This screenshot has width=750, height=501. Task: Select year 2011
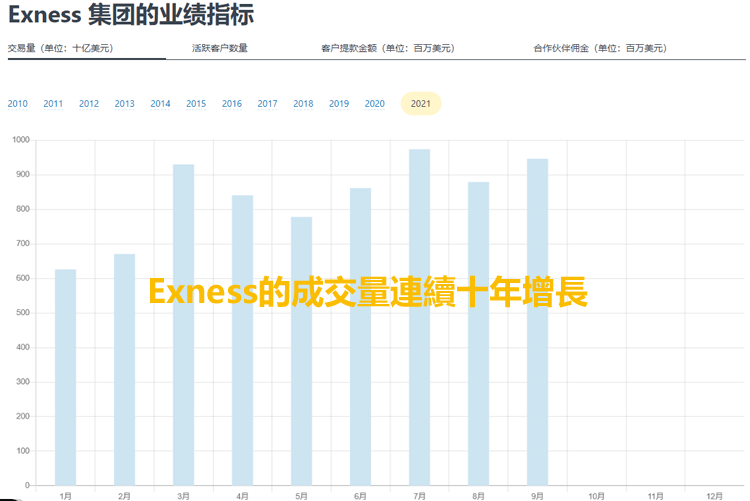pyautogui.click(x=53, y=103)
